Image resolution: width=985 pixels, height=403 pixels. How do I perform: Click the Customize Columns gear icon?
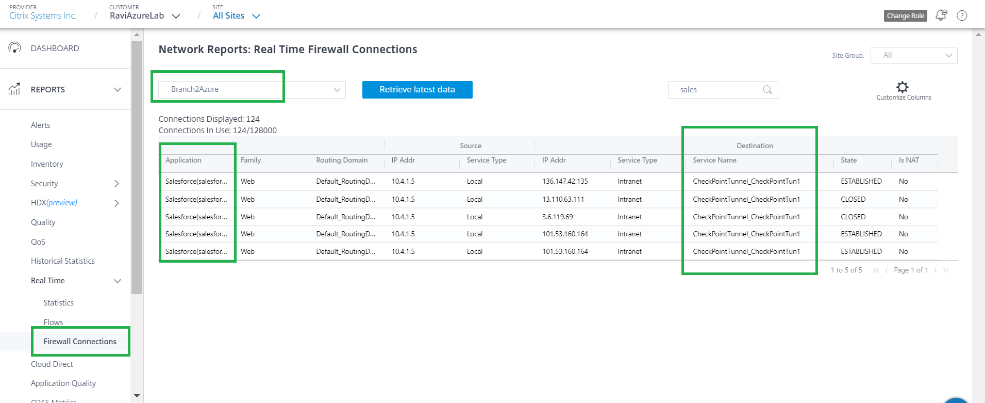[903, 87]
